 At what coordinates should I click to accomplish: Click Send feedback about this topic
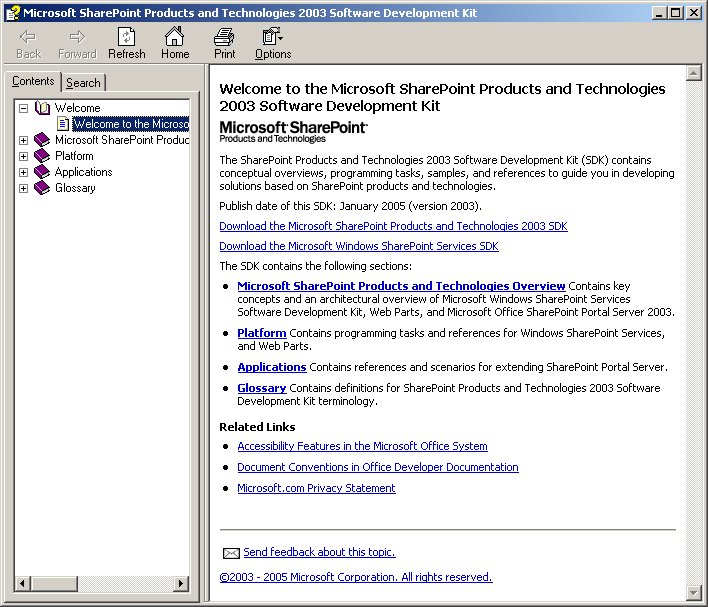pyautogui.click(x=320, y=552)
